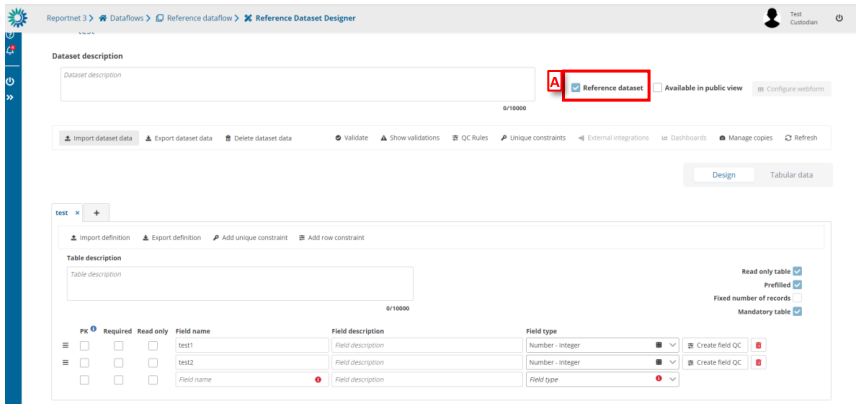Toggle the Fixed number of records checkbox
Image resolution: width=858 pixels, height=405 pixels.
point(797,297)
